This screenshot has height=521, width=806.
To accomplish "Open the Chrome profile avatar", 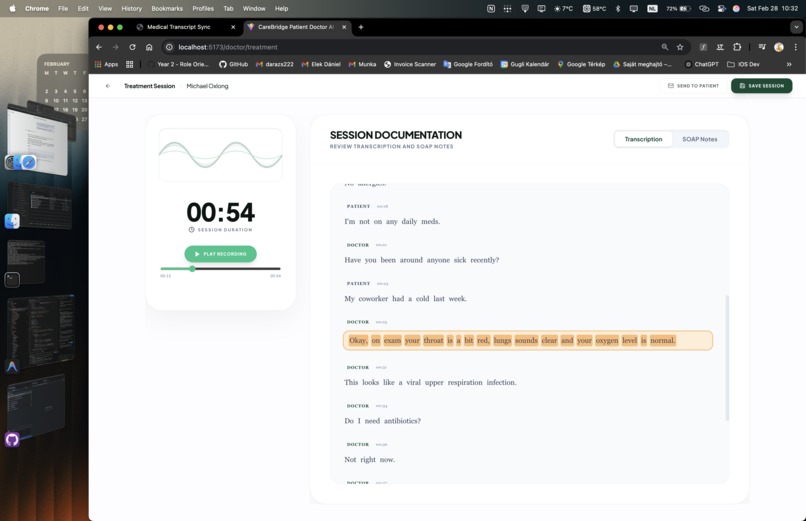I will (x=779, y=47).
